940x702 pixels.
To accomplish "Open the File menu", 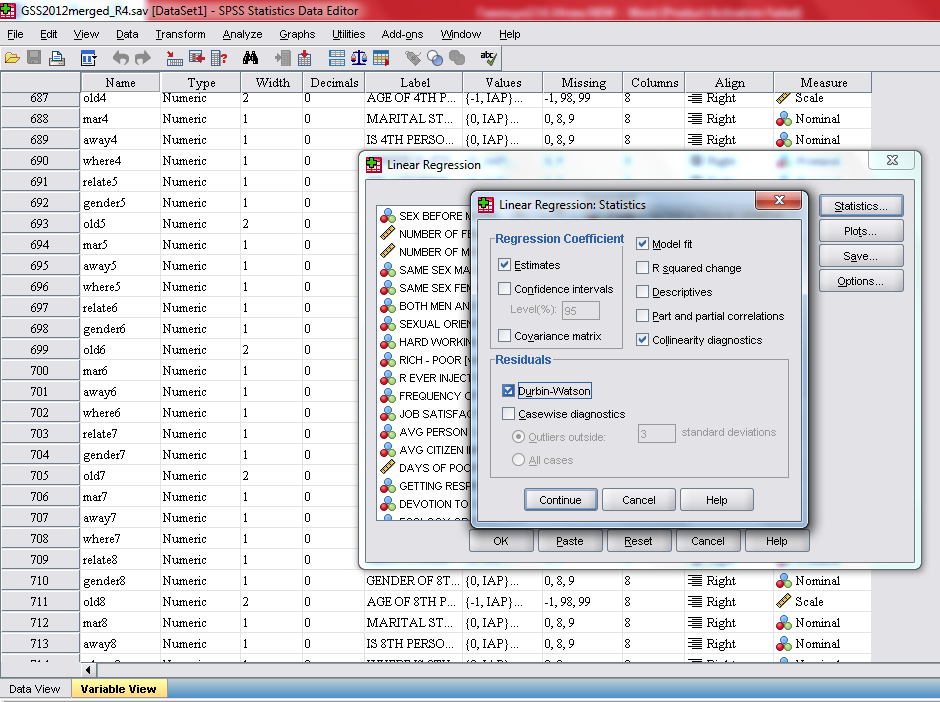I will (x=15, y=34).
